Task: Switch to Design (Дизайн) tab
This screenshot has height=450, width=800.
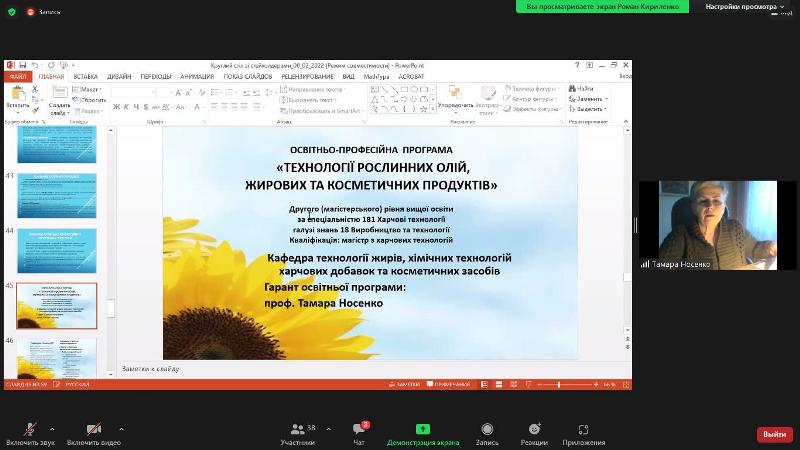Action: [x=119, y=77]
